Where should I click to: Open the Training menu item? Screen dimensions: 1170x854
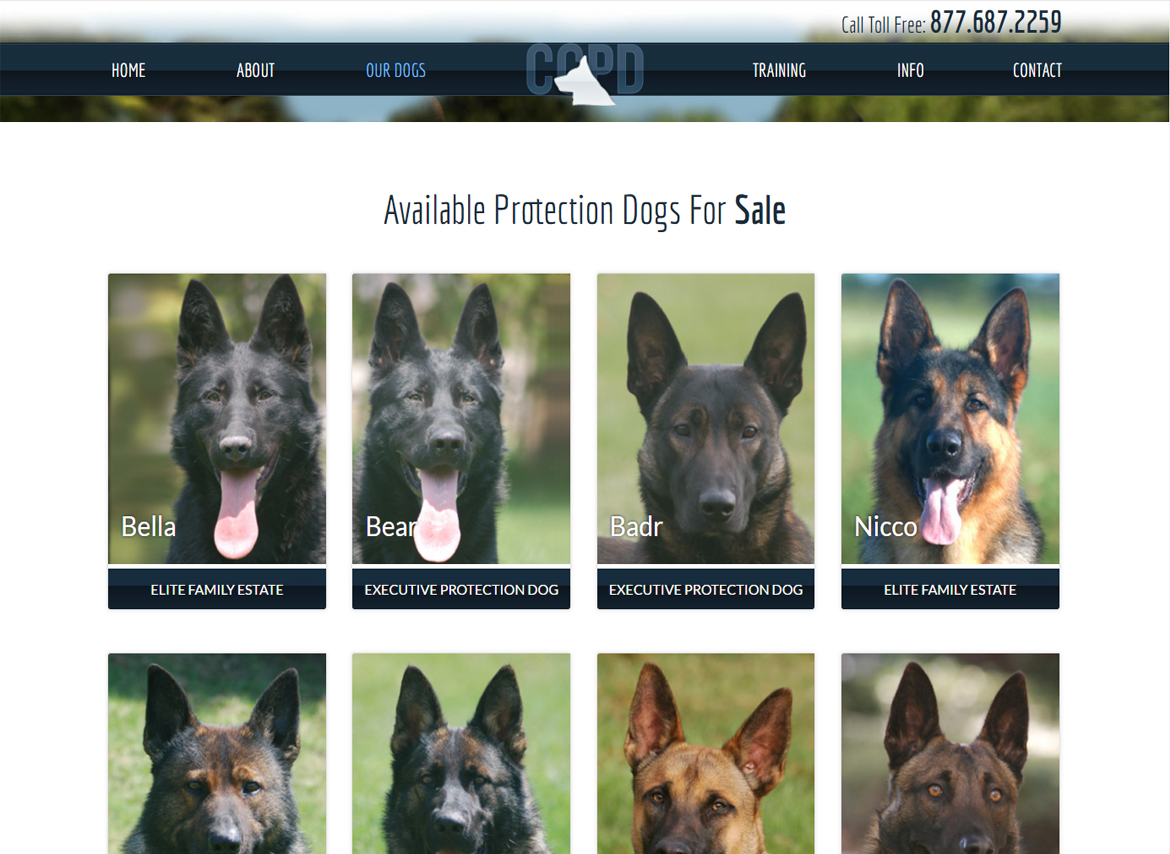tap(779, 70)
